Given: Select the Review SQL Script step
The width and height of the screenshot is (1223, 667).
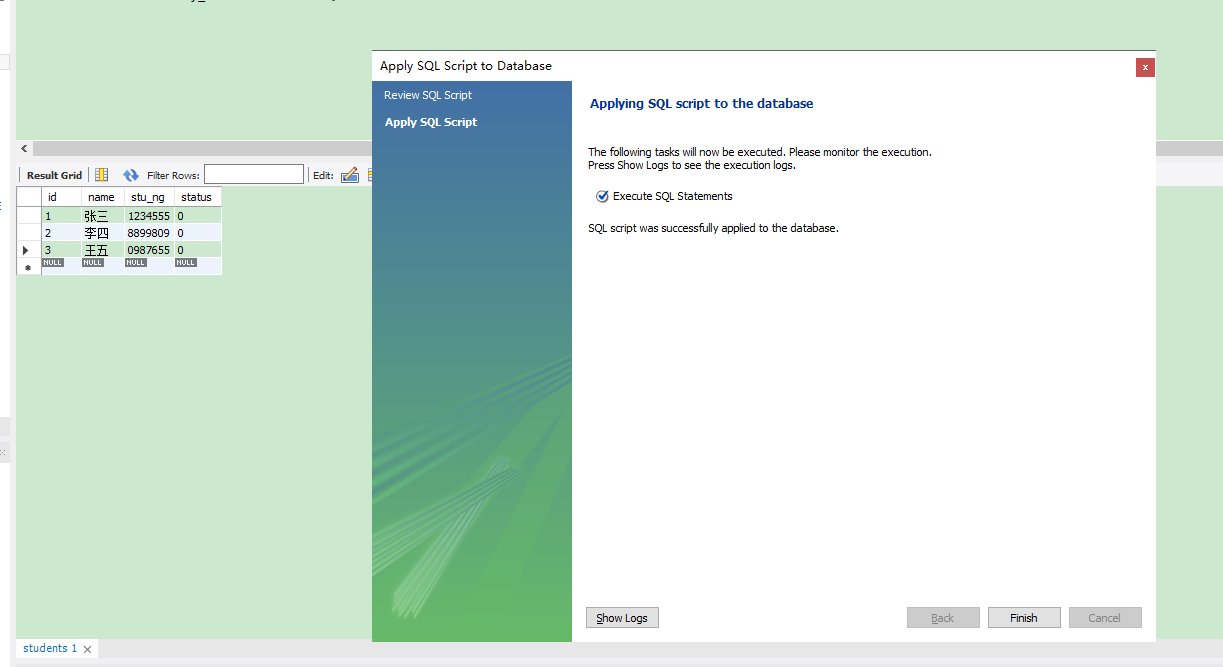Looking at the screenshot, I should (428, 95).
